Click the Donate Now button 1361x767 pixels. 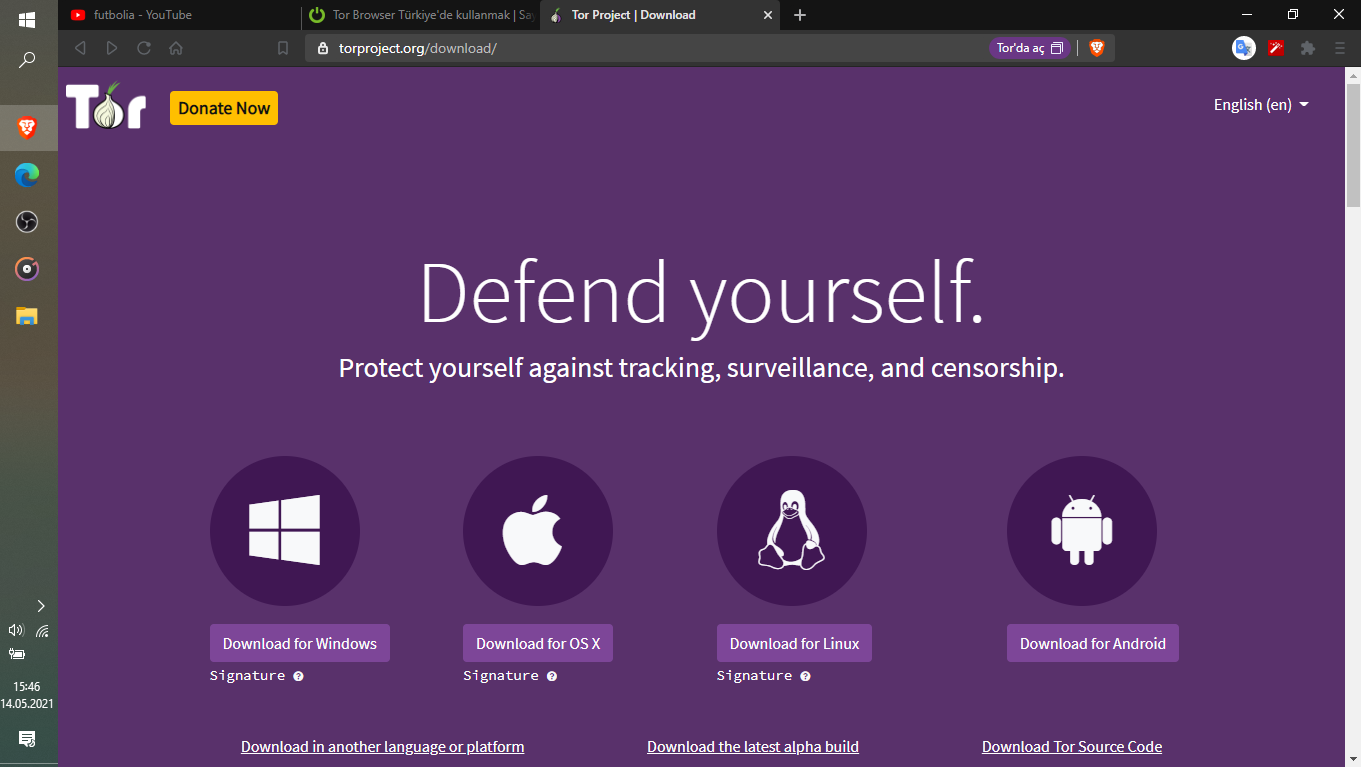[224, 108]
